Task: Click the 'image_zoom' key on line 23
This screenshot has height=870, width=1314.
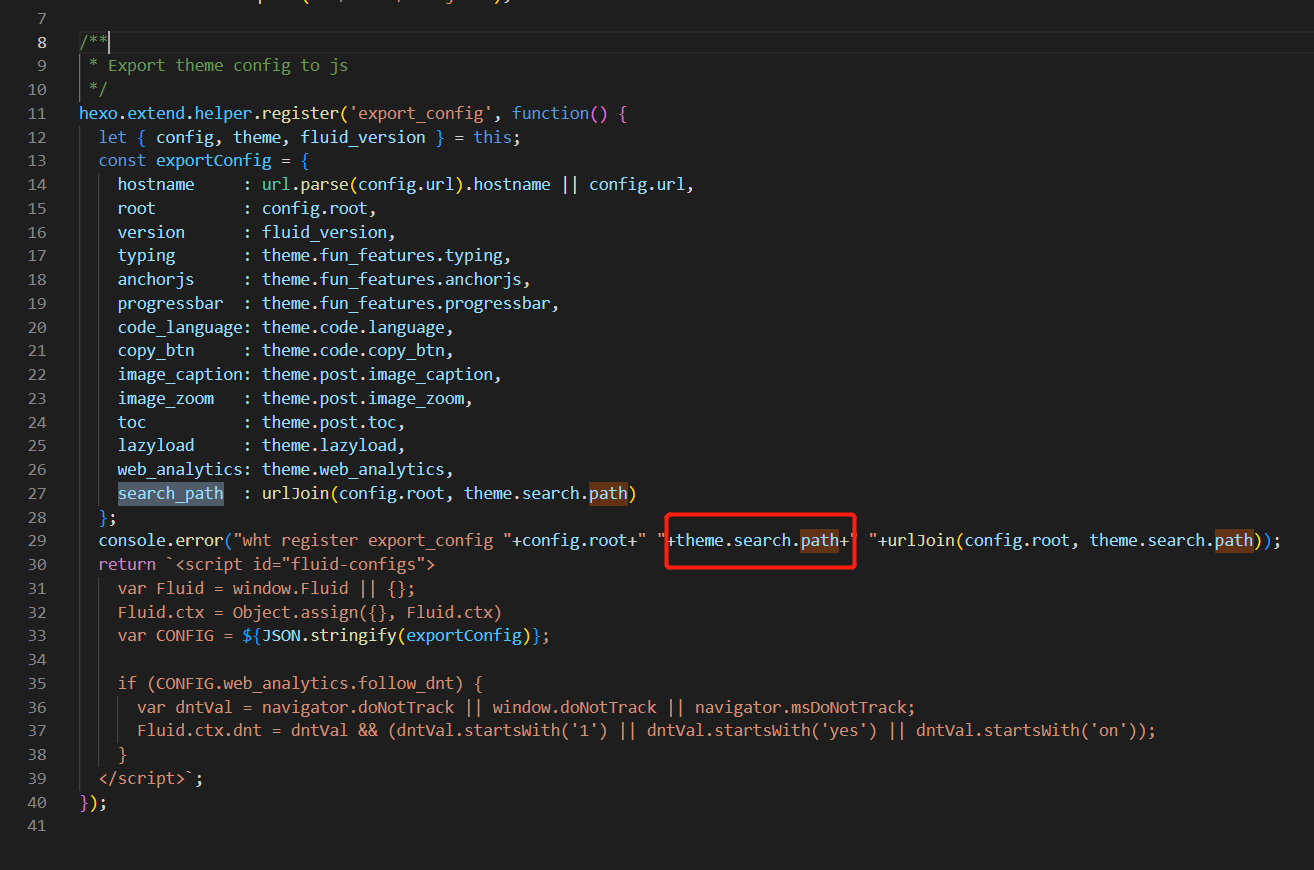Action: click(166, 398)
